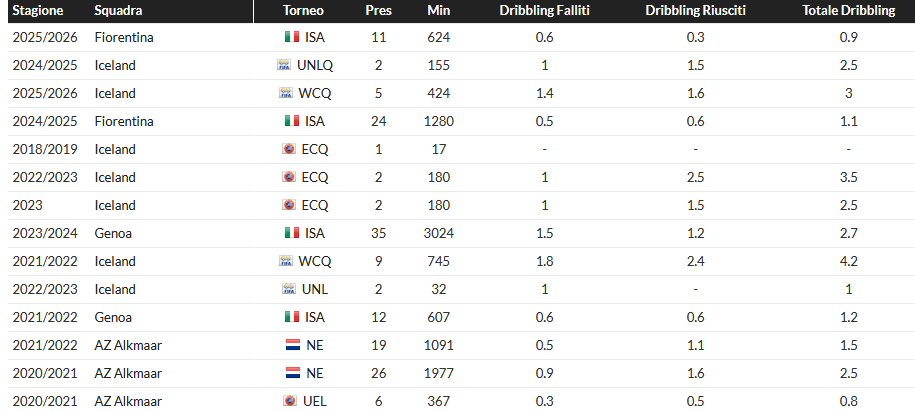The image size is (915, 412).
Task: Click the Italy flag in 2023/2024 Genoa row
Action: 292,233
